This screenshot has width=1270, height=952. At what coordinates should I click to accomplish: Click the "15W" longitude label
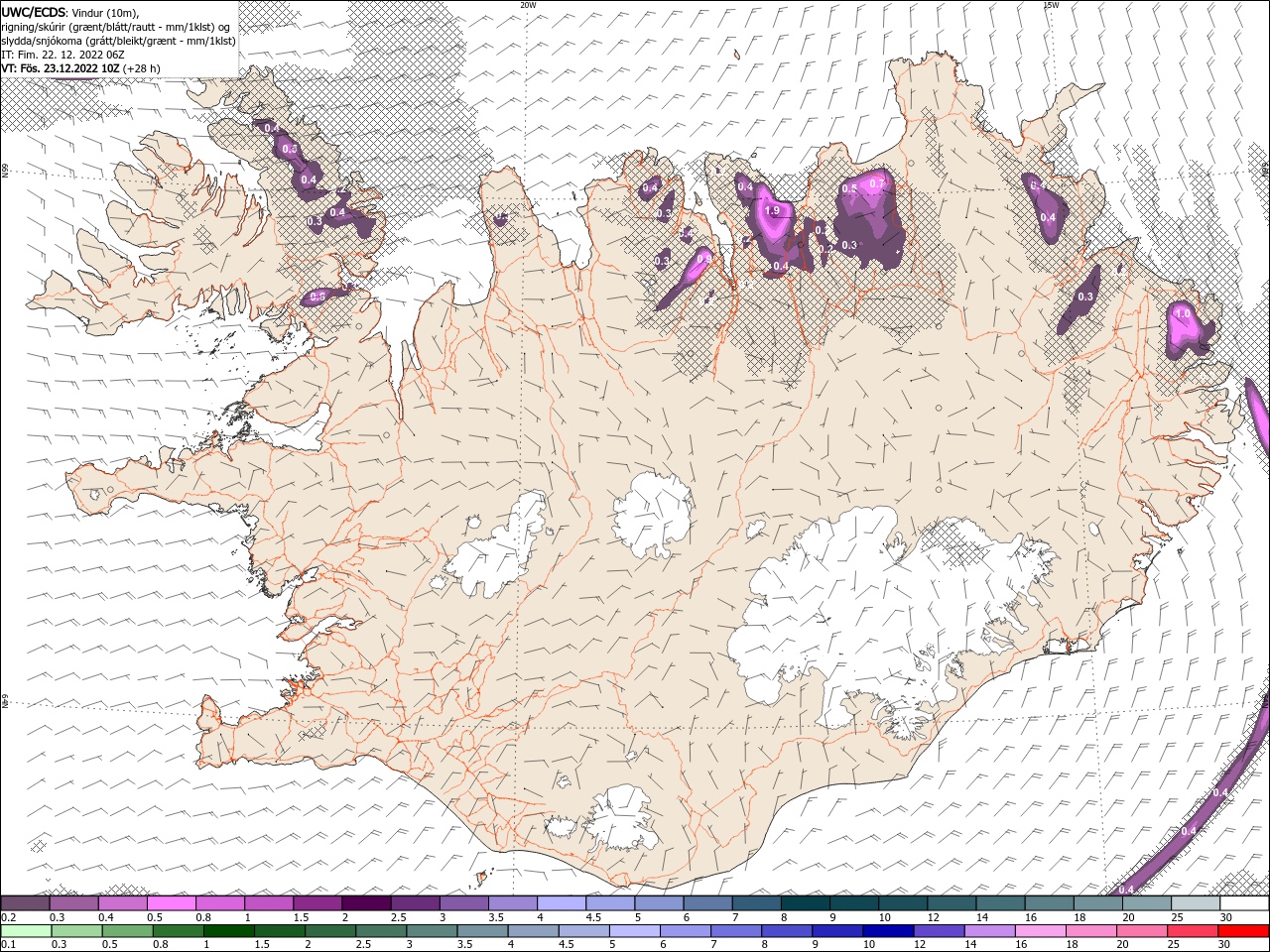1051,5
